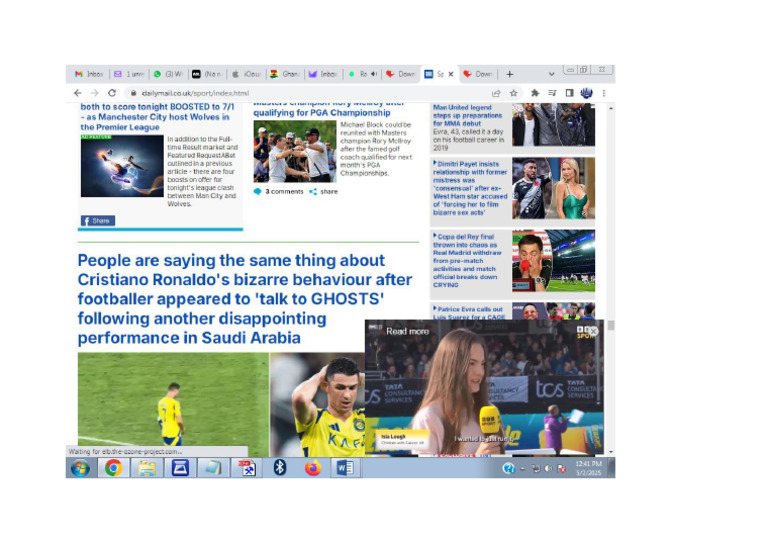Image resolution: width=768 pixels, height=543 pixels.
Task: Open the media control queue icon
Action: pos(552,93)
